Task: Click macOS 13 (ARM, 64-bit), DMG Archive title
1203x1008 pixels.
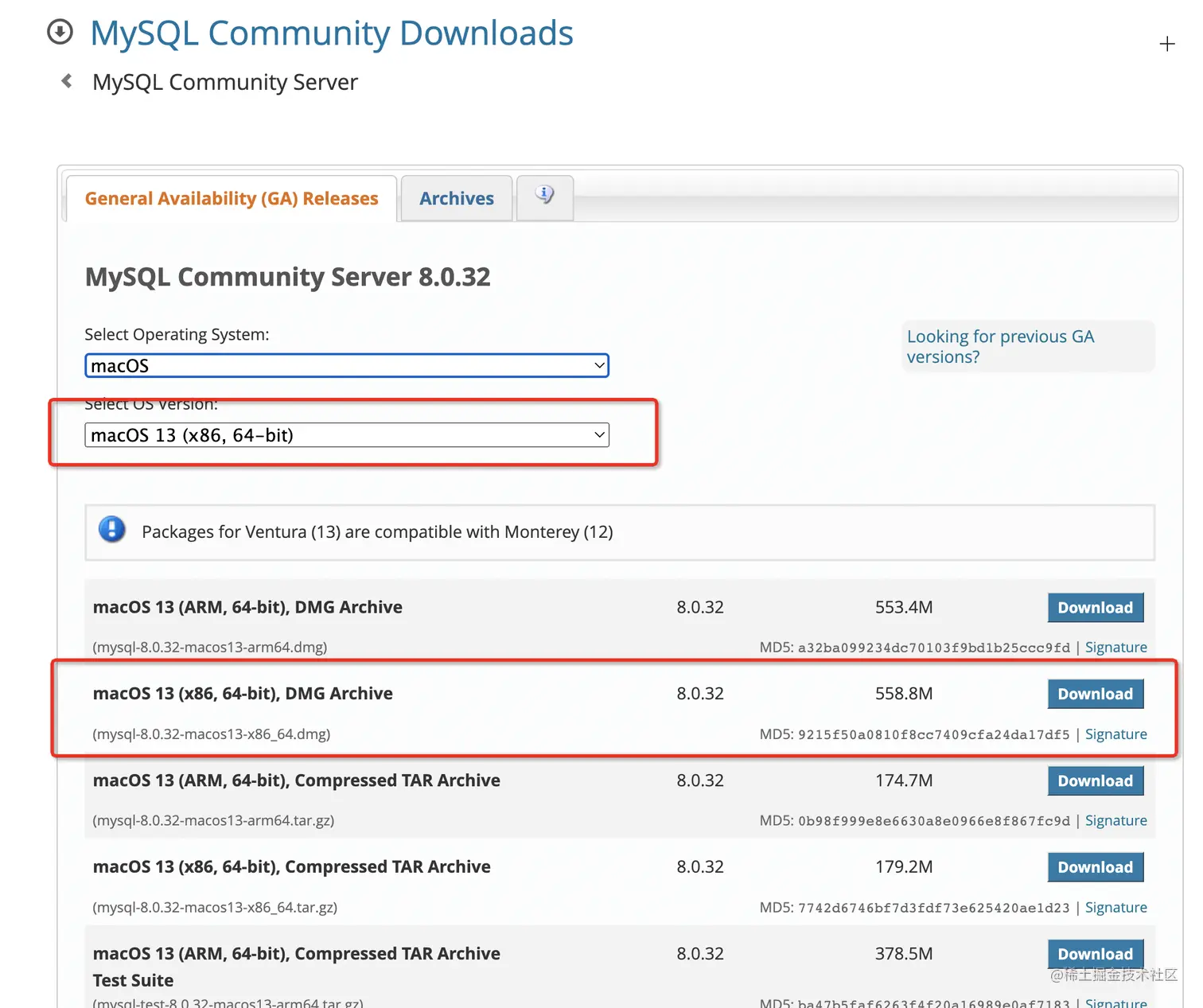Action: click(247, 607)
